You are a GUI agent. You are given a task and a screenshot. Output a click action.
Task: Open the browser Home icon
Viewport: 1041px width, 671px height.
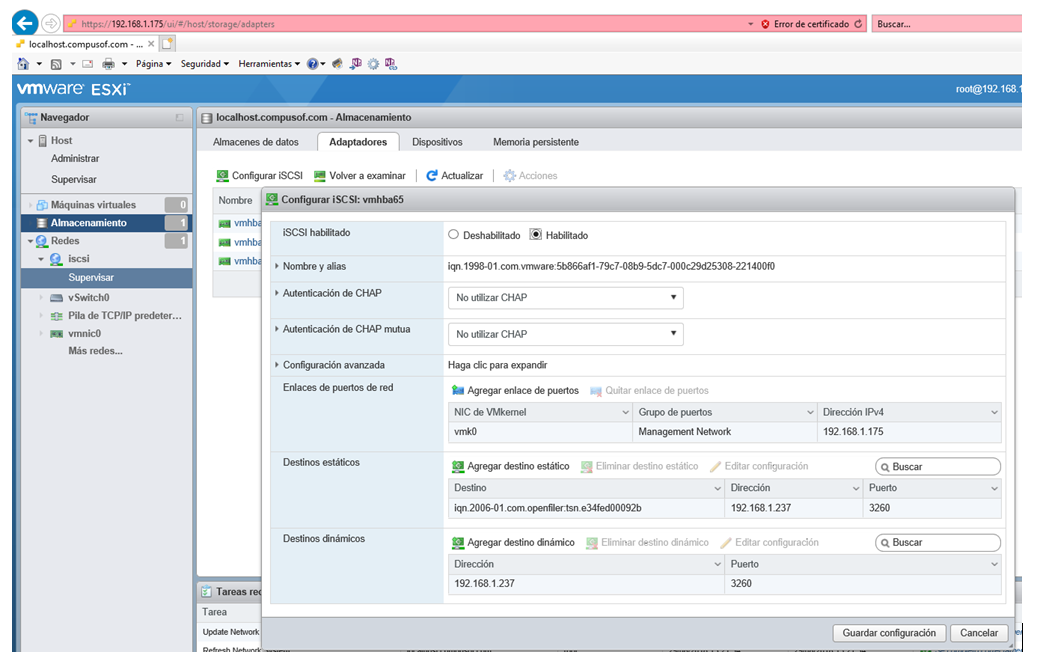(x=23, y=64)
